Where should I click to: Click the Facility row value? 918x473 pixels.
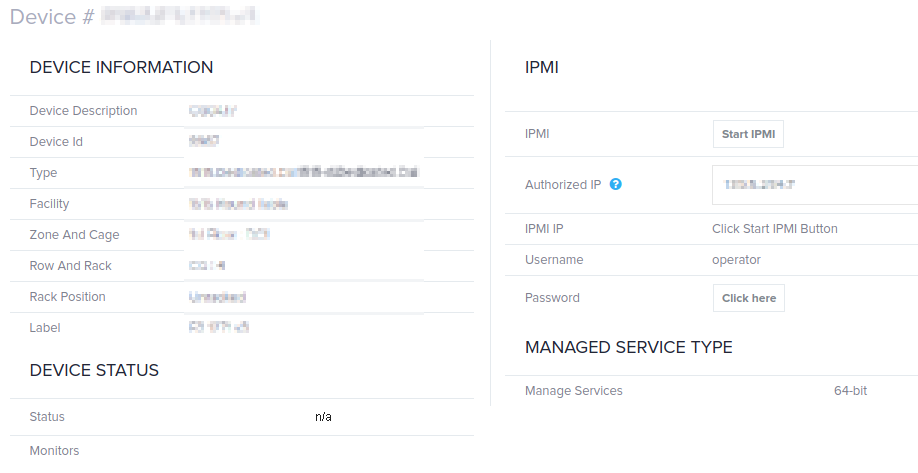(238, 204)
